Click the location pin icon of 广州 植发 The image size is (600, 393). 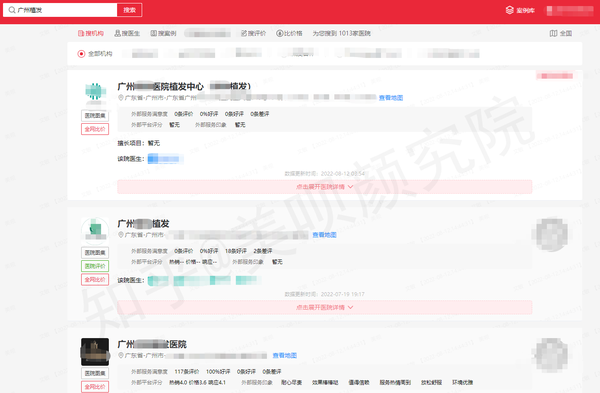121,235
